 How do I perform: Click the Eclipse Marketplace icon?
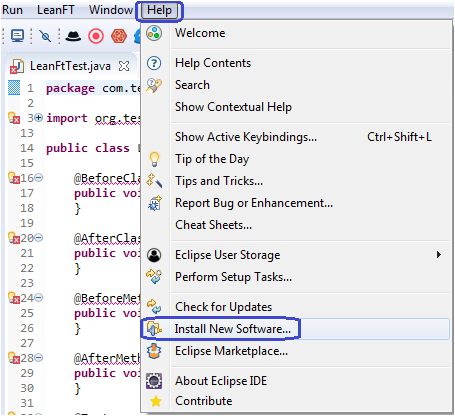(x=154, y=351)
